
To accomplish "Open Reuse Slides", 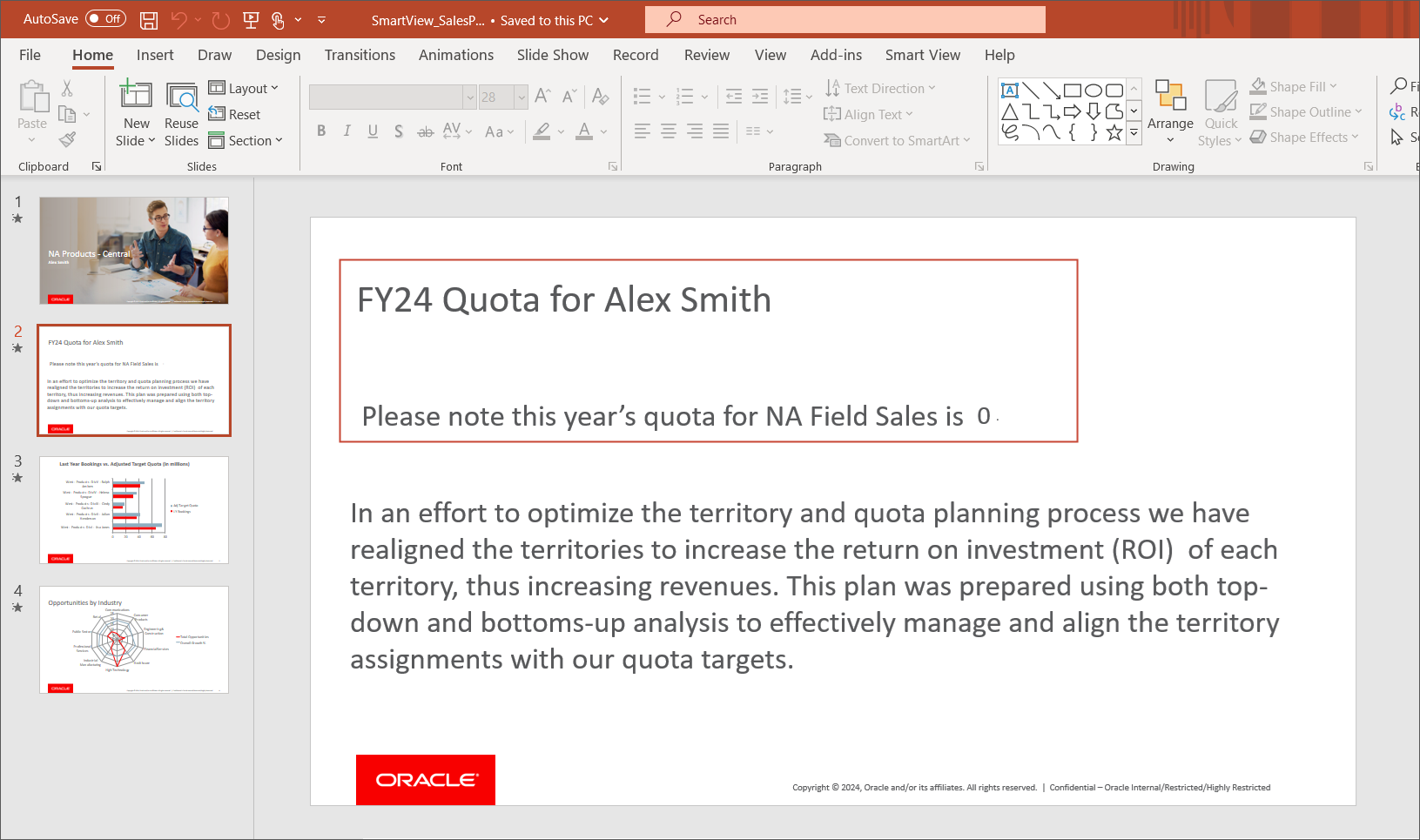I will coord(181,114).
